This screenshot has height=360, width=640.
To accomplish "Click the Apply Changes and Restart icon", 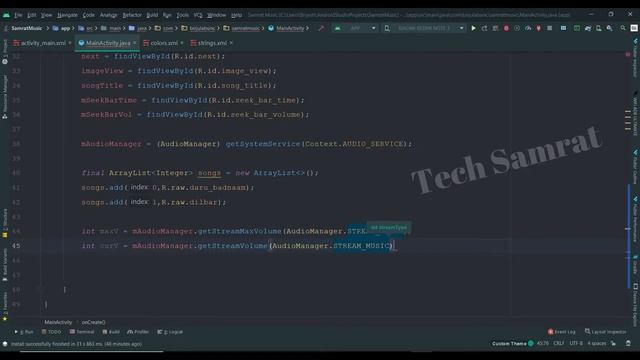I will click(x=484, y=28).
